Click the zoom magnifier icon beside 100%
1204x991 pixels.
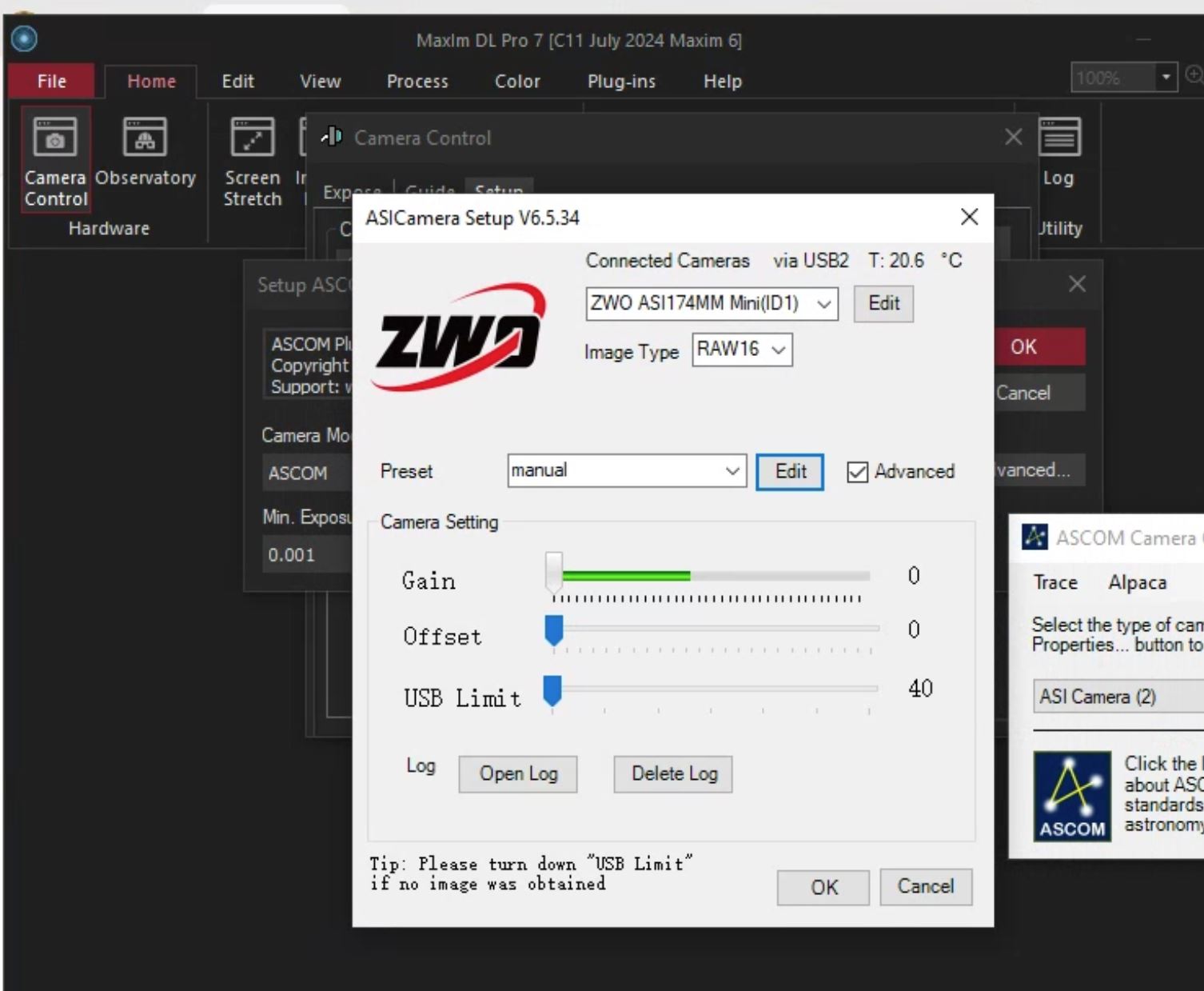[1194, 76]
